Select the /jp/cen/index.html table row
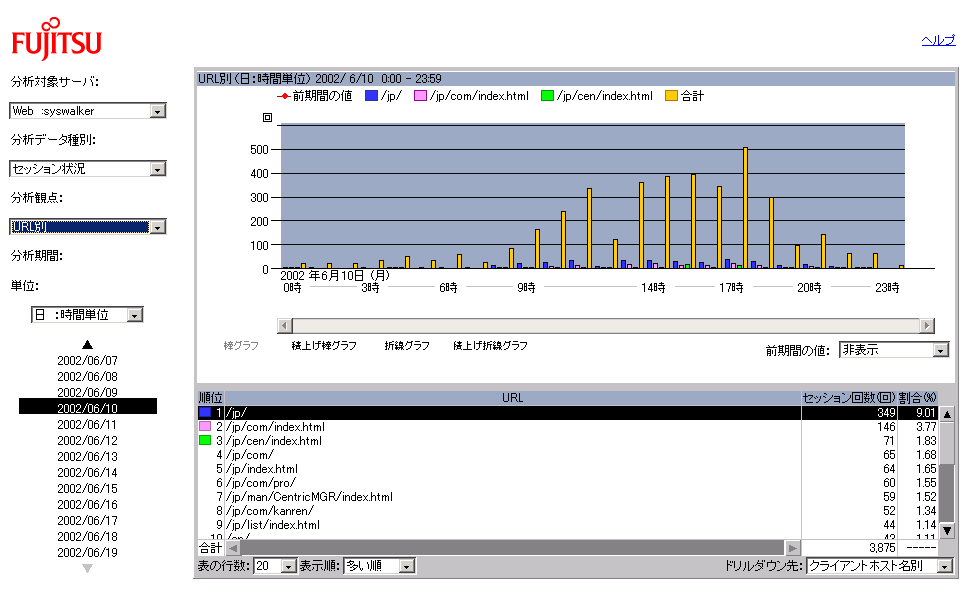The height and width of the screenshot is (604, 967). pyautogui.click(x=567, y=441)
